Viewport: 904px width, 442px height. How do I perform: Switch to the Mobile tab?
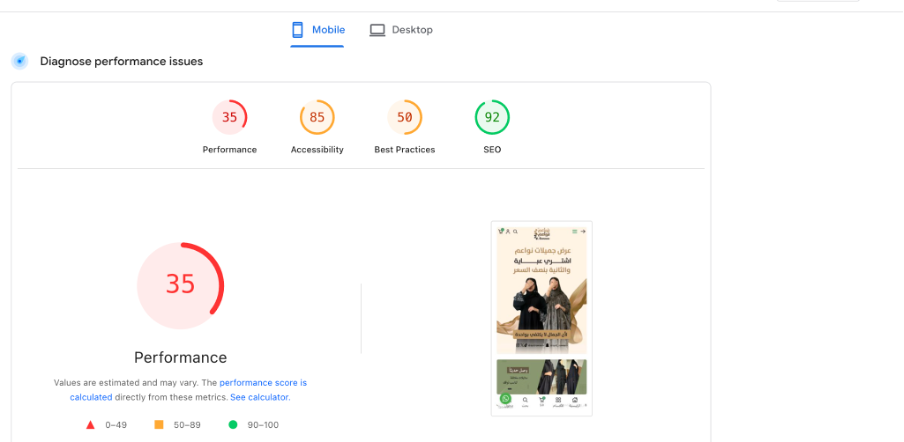(x=318, y=30)
